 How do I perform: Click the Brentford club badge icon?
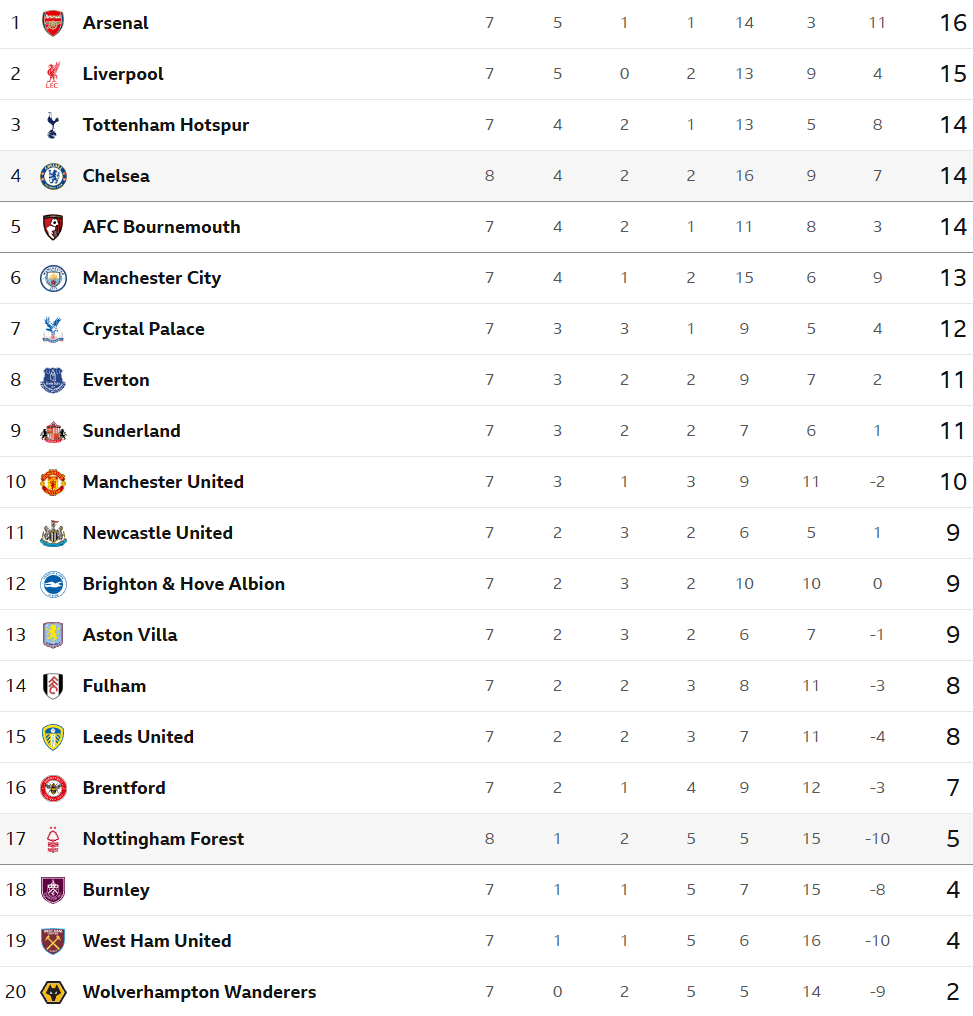(x=53, y=788)
